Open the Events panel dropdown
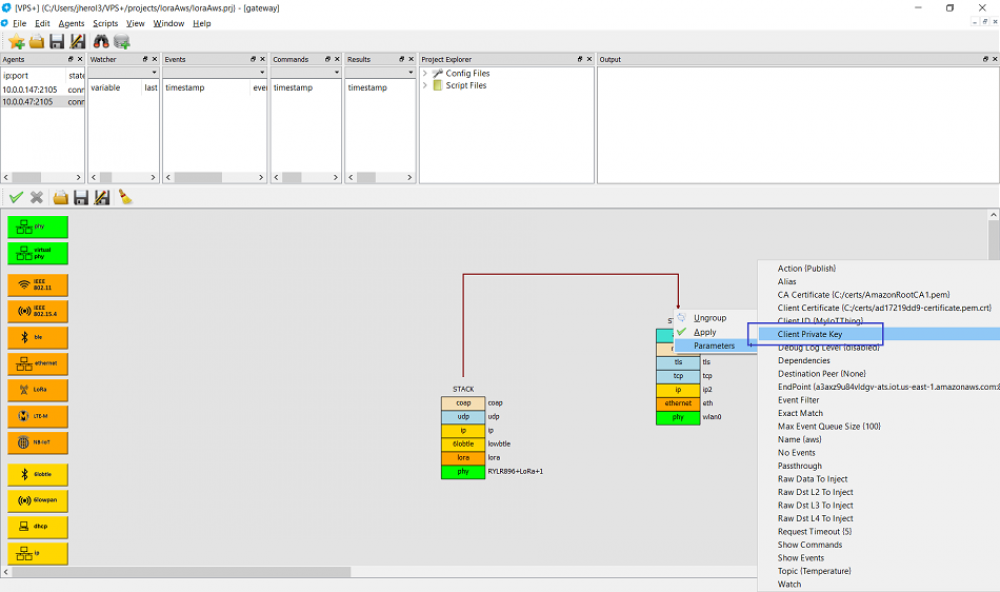Screen dimensions: 1000x592 point(261,73)
